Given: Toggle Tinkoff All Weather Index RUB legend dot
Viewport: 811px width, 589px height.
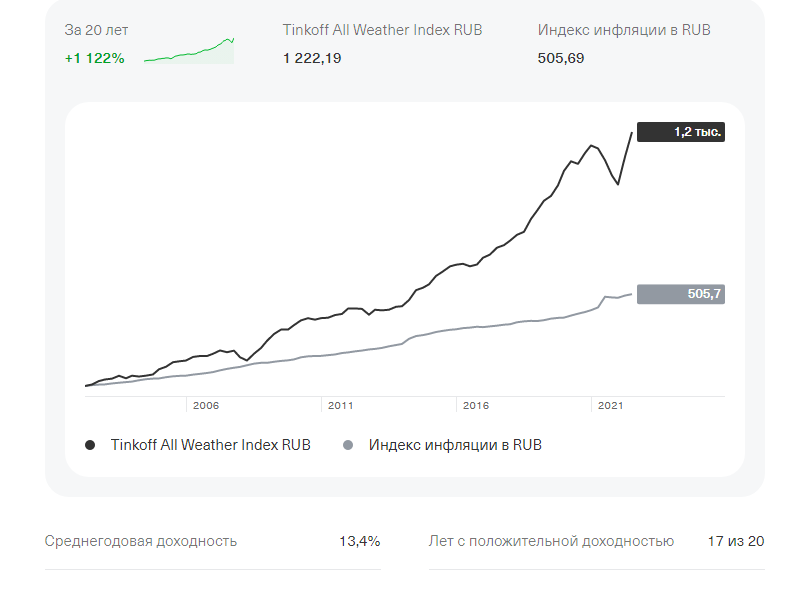Looking at the screenshot, I should (x=90, y=445).
